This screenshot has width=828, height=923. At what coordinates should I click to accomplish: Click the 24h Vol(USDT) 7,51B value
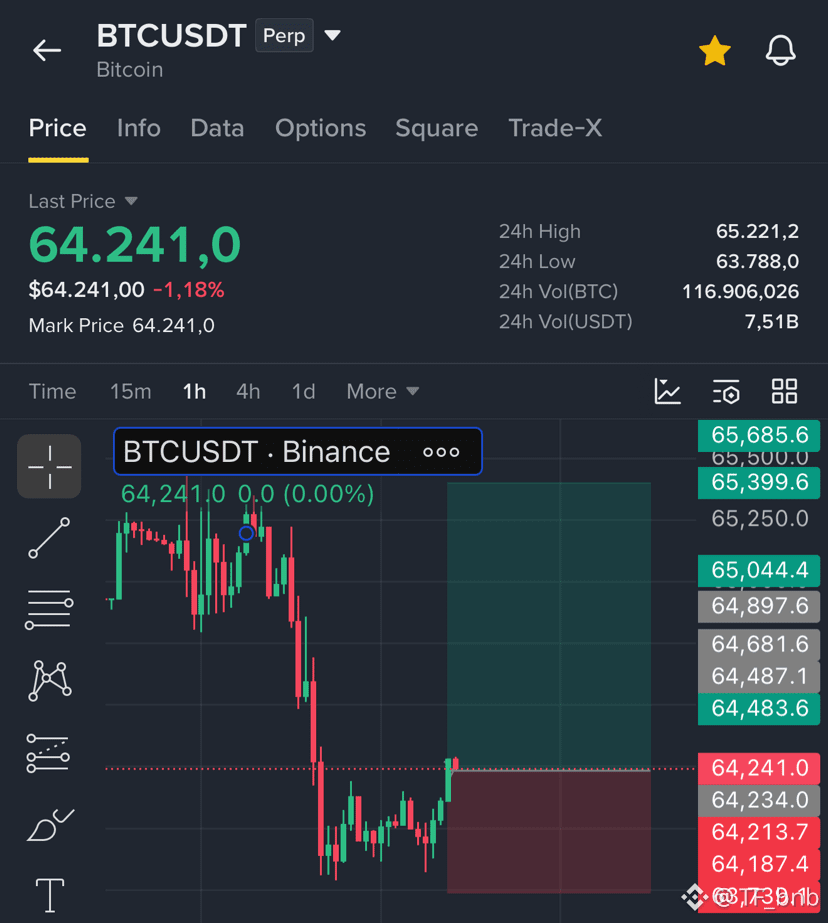point(772,321)
